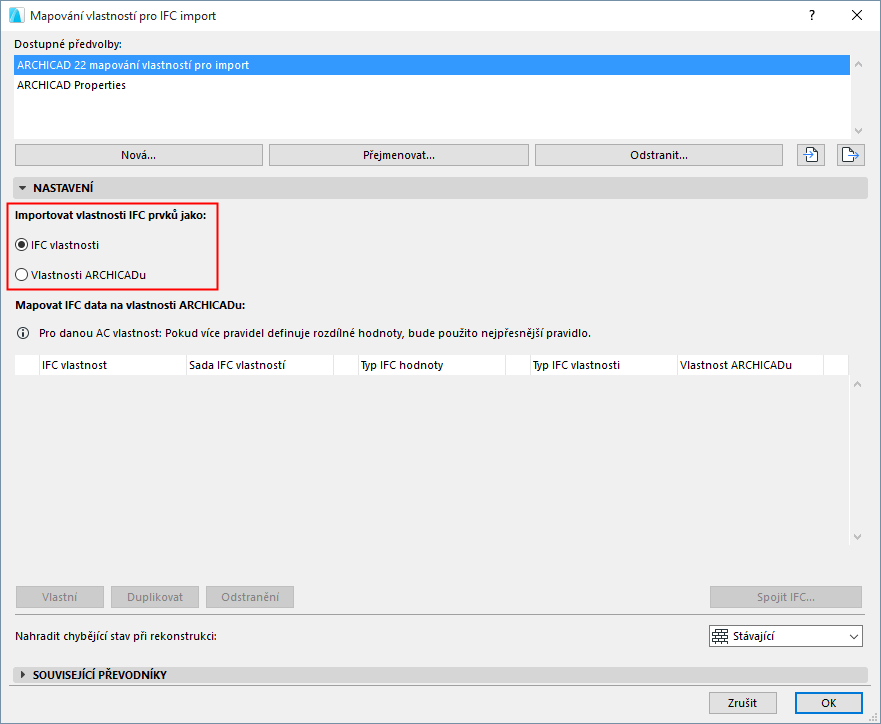Click the preset list scroll-up arrow
The width and height of the screenshot is (881, 724).
(859, 65)
